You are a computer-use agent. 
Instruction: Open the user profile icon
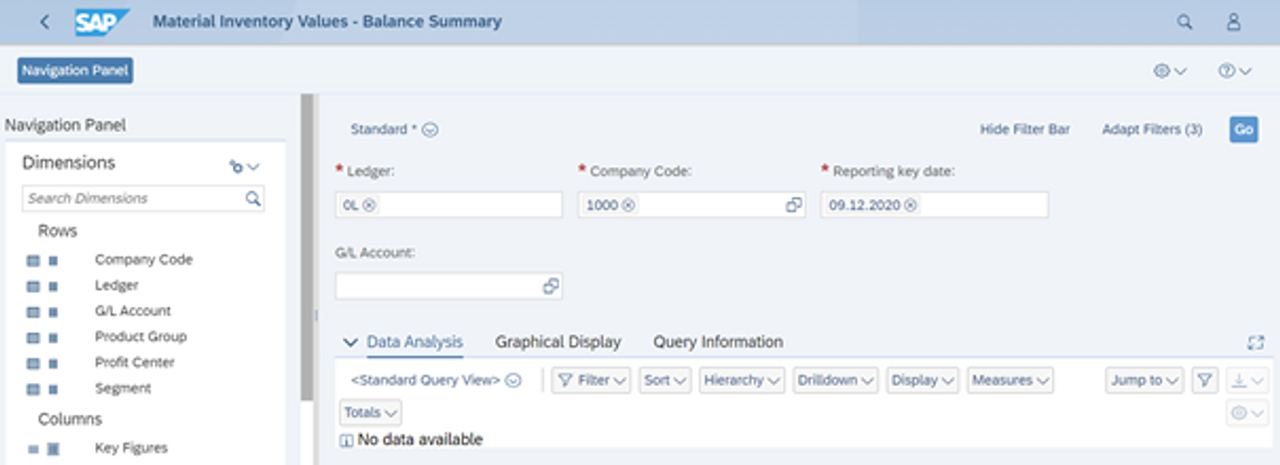click(1234, 22)
